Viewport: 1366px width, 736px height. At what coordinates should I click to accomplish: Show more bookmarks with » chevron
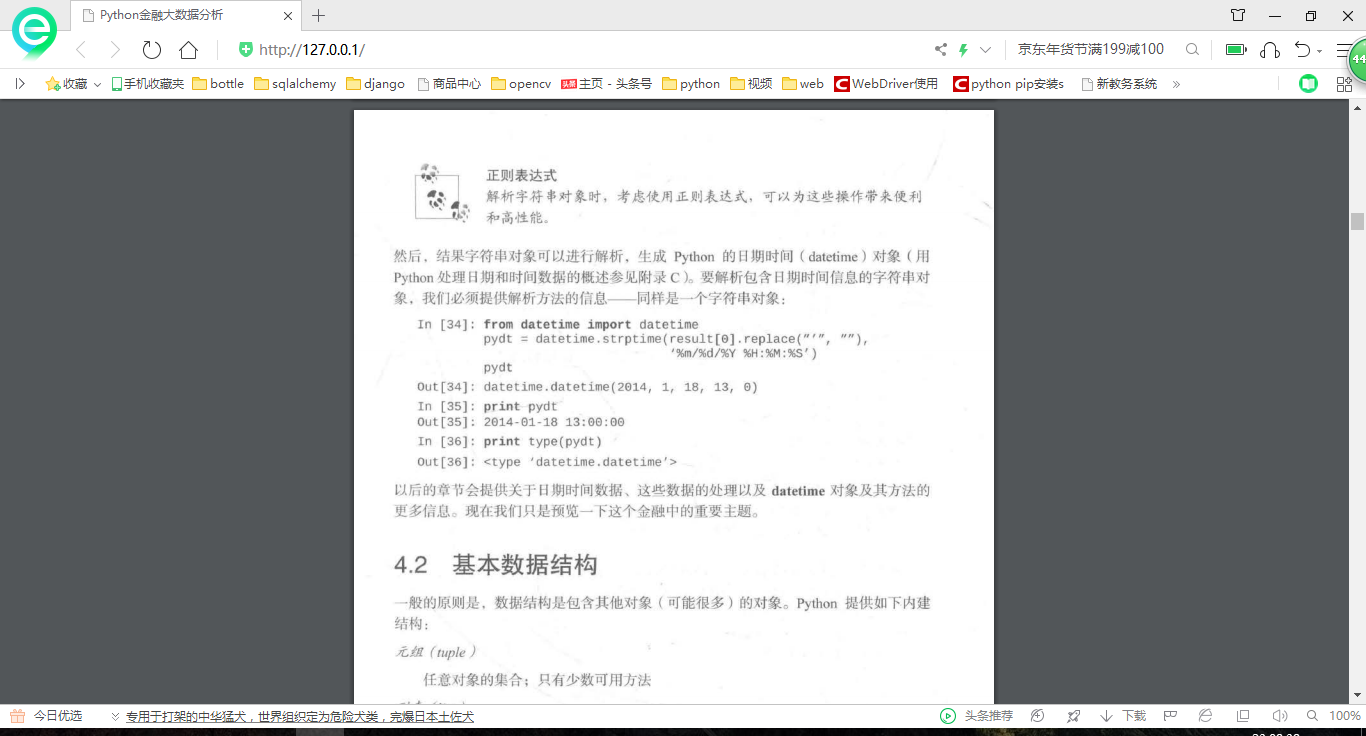pos(1176,84)
